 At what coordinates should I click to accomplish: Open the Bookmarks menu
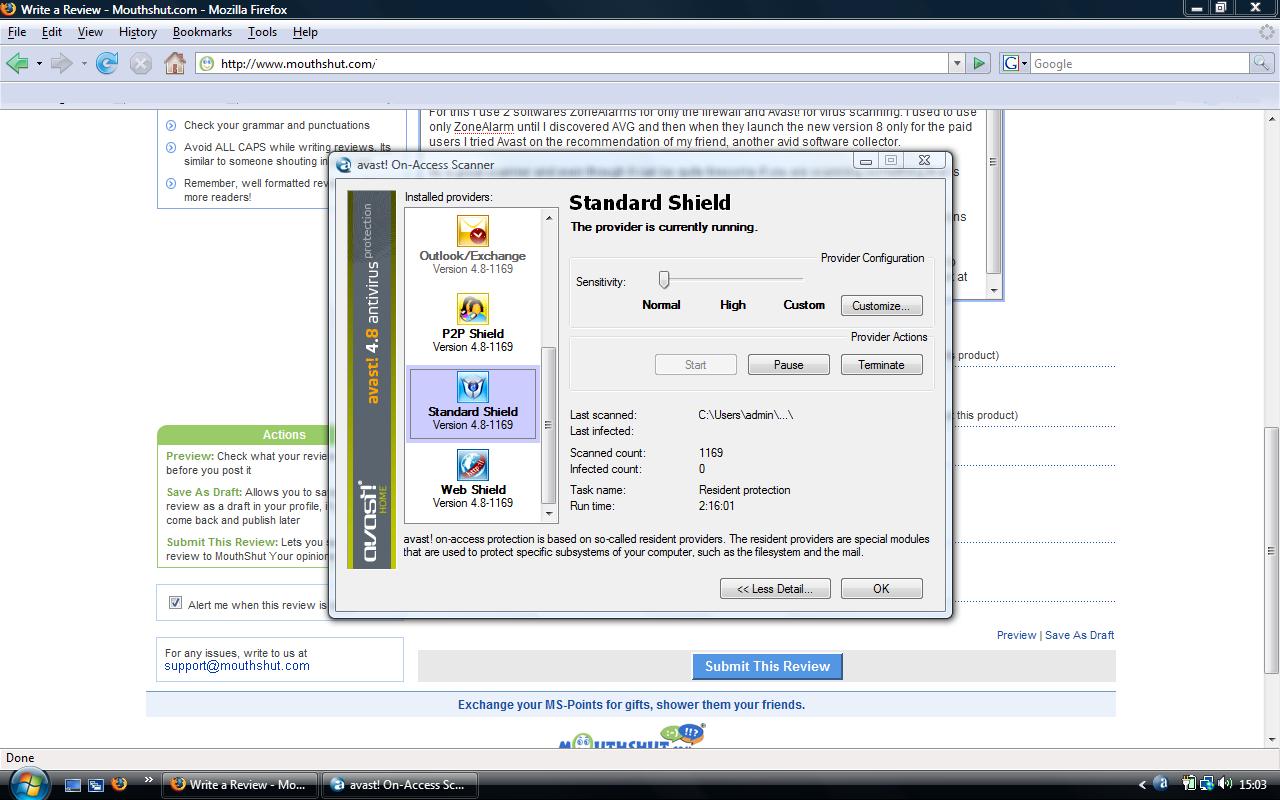click(x=202, y=32)
